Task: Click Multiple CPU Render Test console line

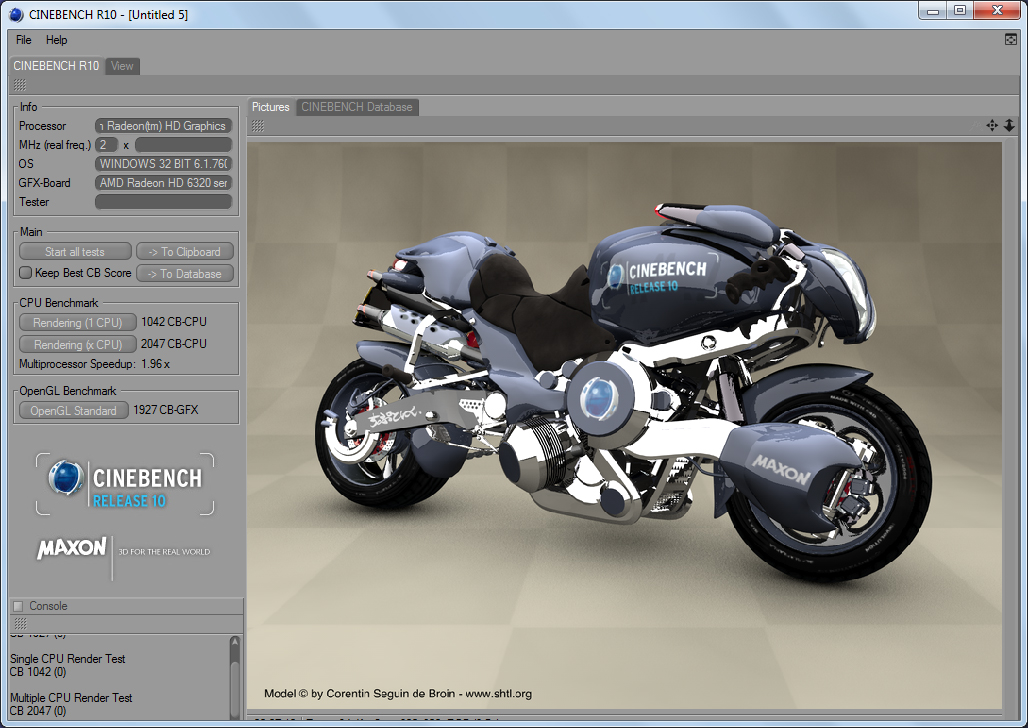Action: point(71,698)
